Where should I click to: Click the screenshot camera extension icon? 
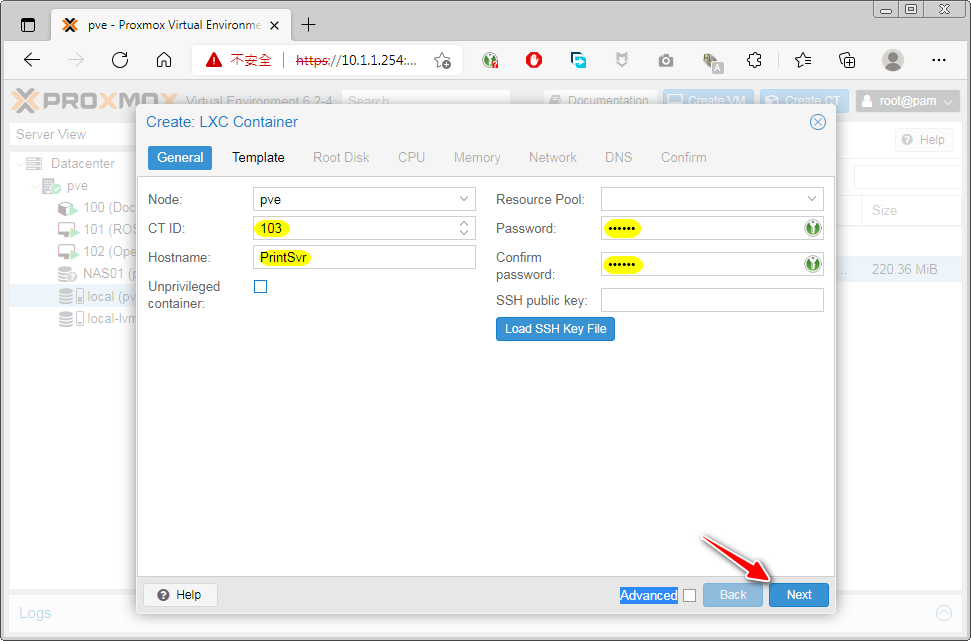point(666,60)
